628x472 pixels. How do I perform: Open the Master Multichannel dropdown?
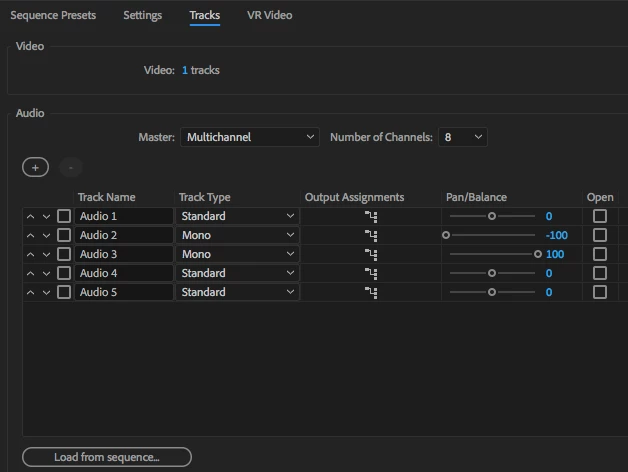coord(250,137)
